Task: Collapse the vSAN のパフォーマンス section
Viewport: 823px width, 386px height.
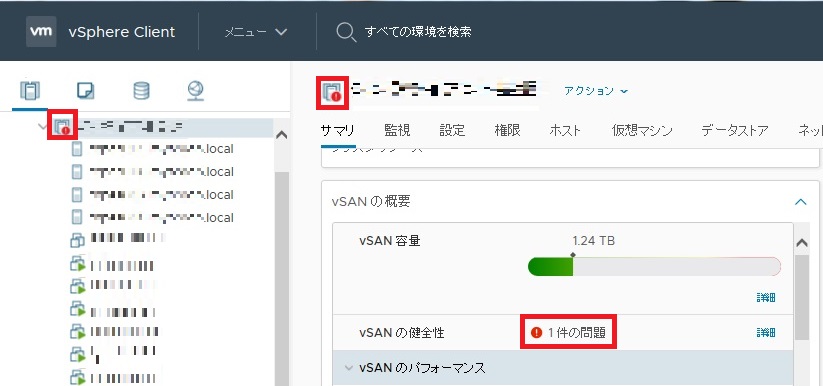Action: [x=348, y=368]
